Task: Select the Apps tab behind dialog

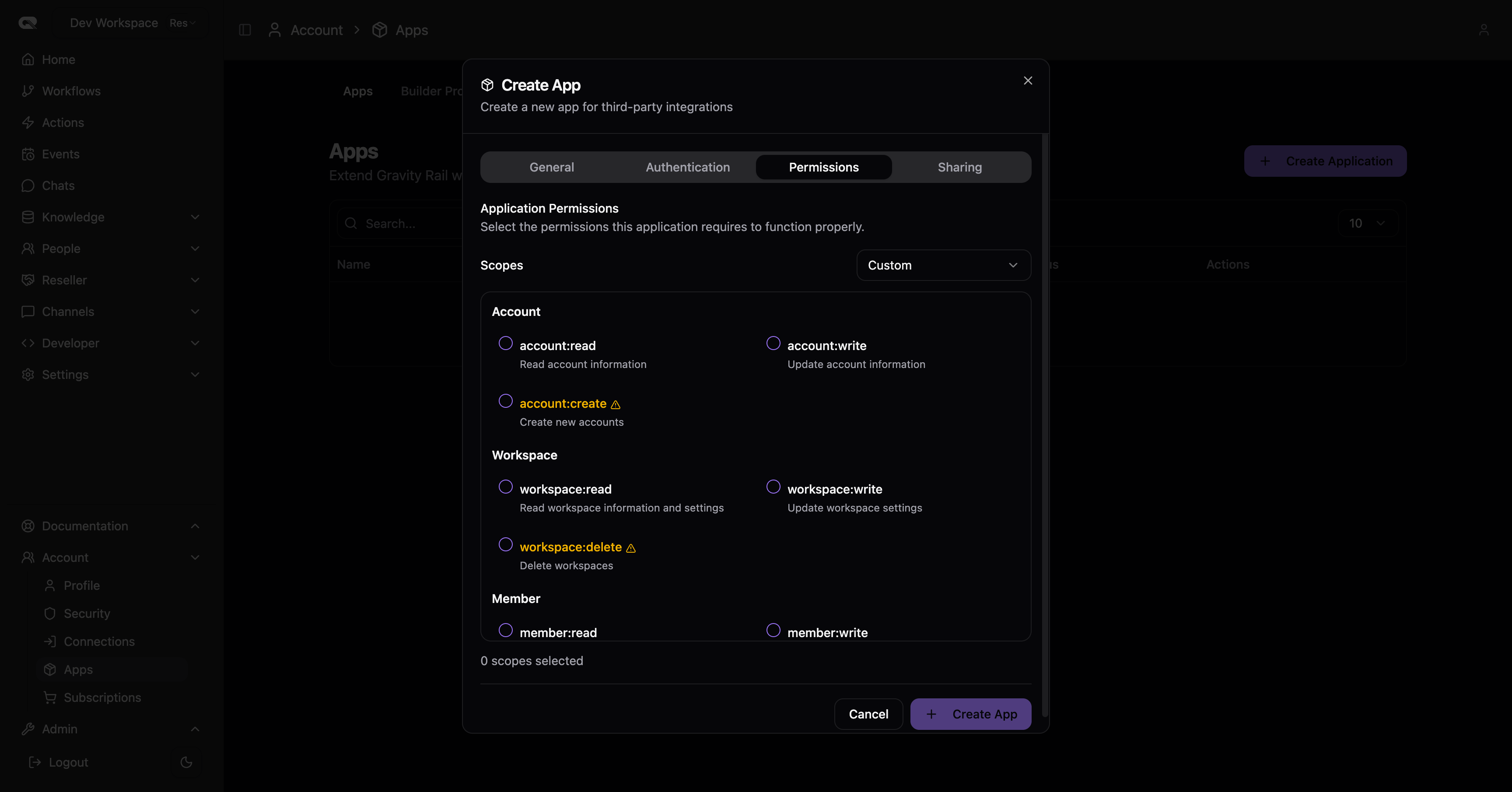Action: tap(357, 91)
